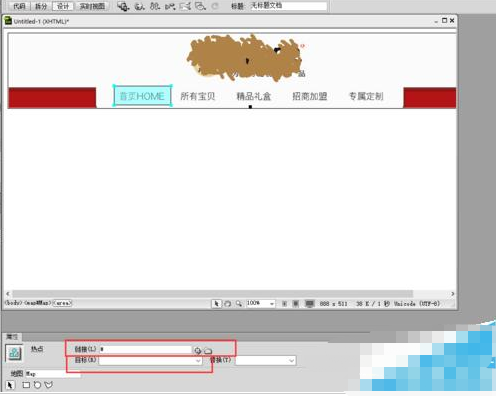
Task: Select the pointer hotspot tool
Action: click(x=10, y=385)
